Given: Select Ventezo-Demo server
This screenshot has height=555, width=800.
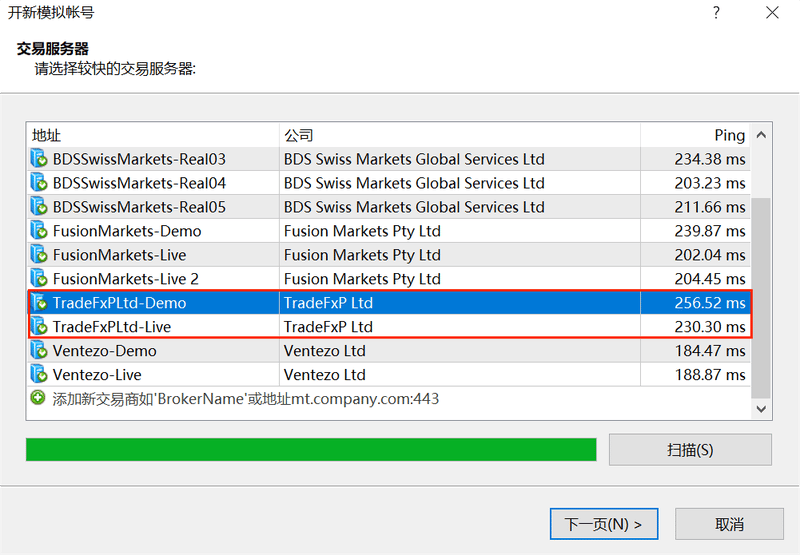Looking at the screenshot, I should coord(389,350).
